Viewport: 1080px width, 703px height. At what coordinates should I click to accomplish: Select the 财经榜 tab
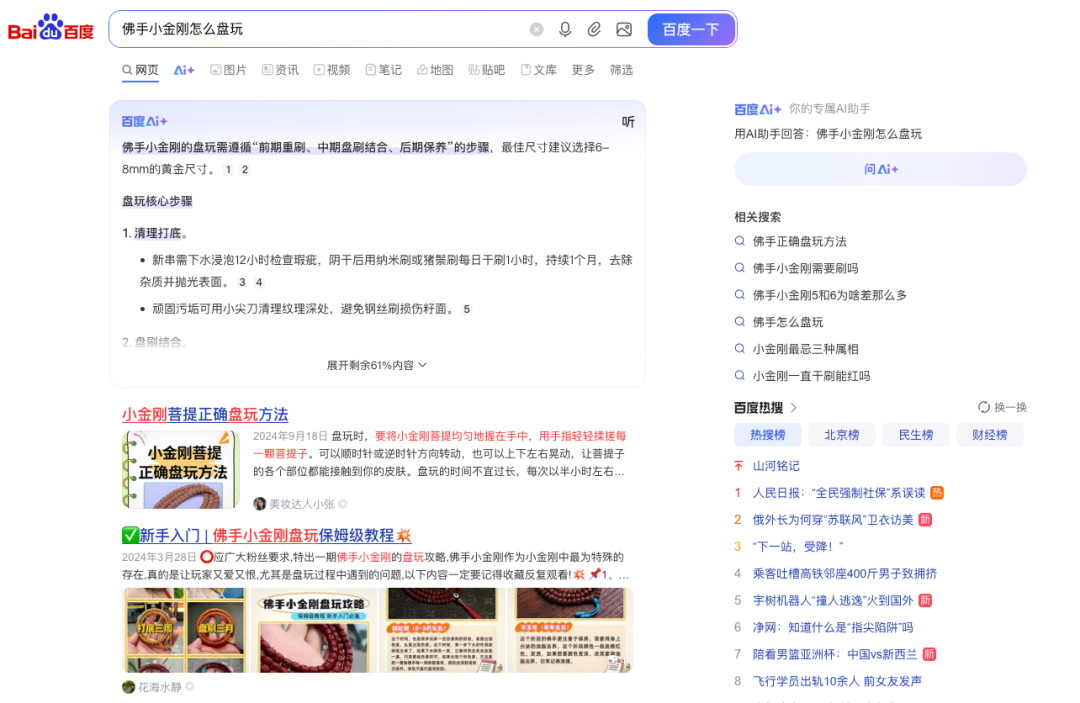click(989, 434)
